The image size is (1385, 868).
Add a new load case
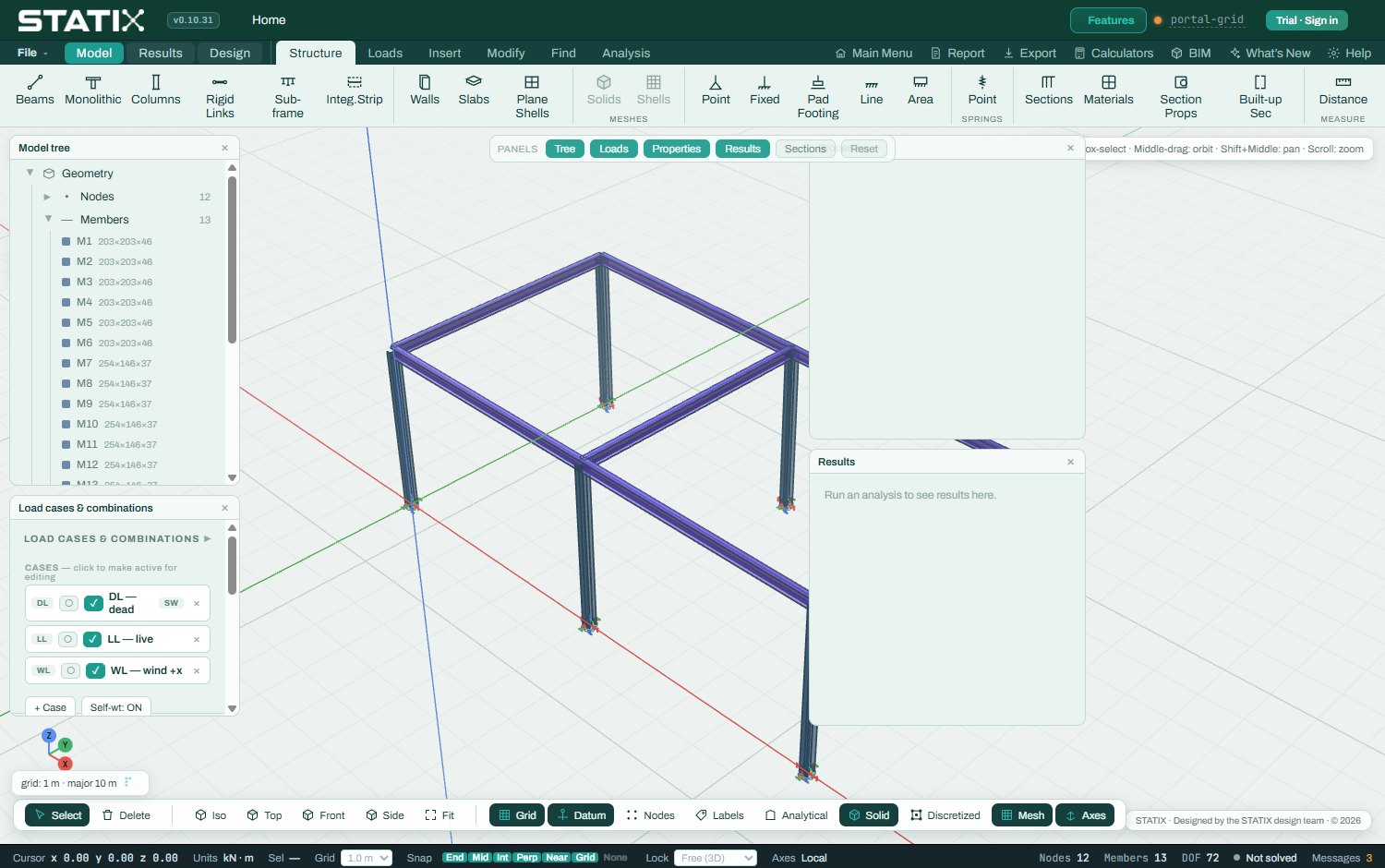pyautogui.click(x=50, y=707)
